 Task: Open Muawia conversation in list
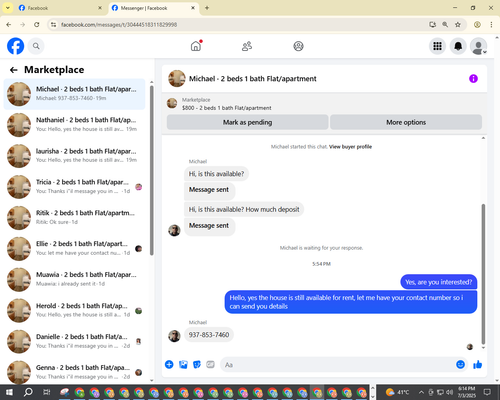[74, 279]
